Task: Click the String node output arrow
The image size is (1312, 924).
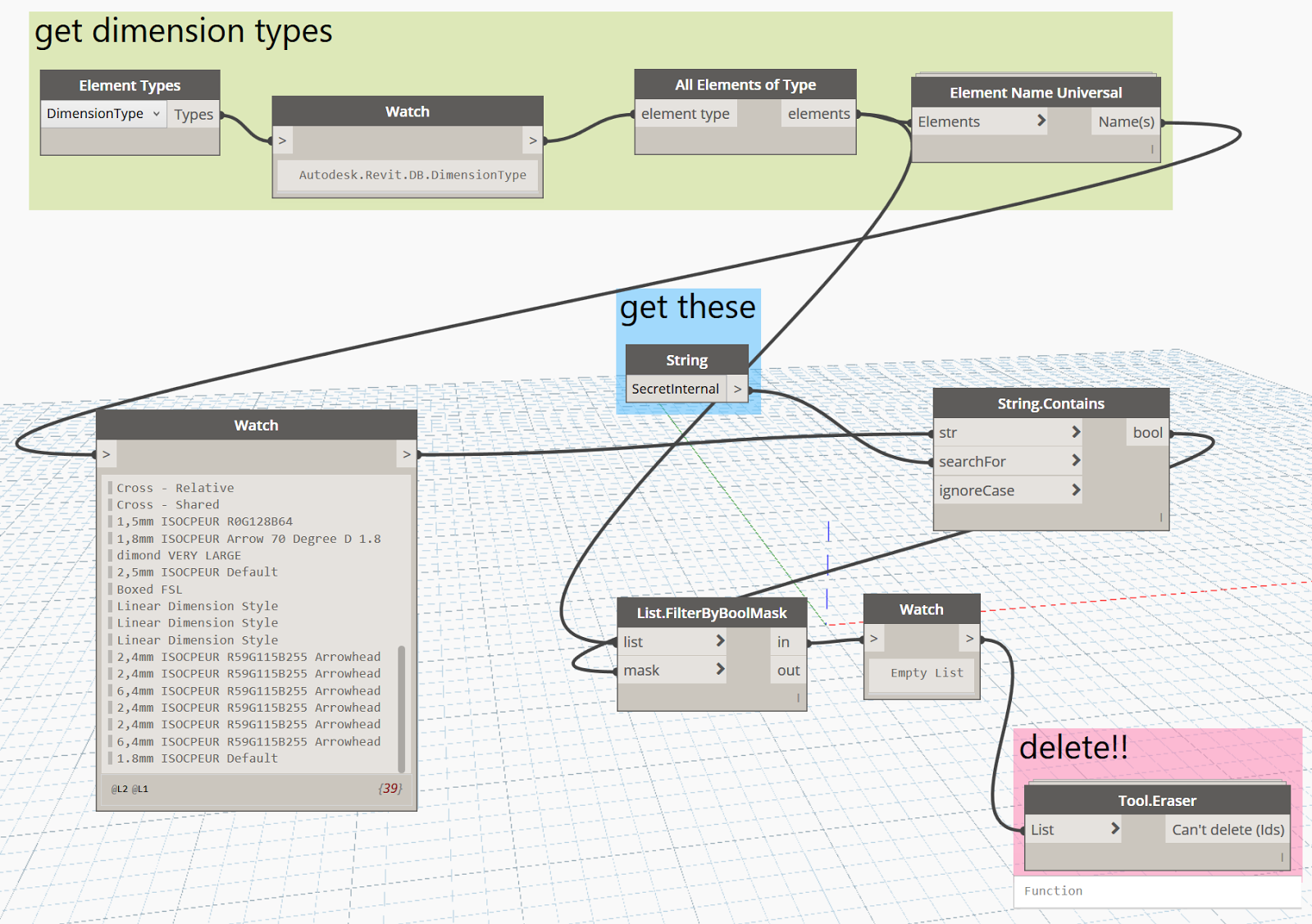Action: click(737, 389)
